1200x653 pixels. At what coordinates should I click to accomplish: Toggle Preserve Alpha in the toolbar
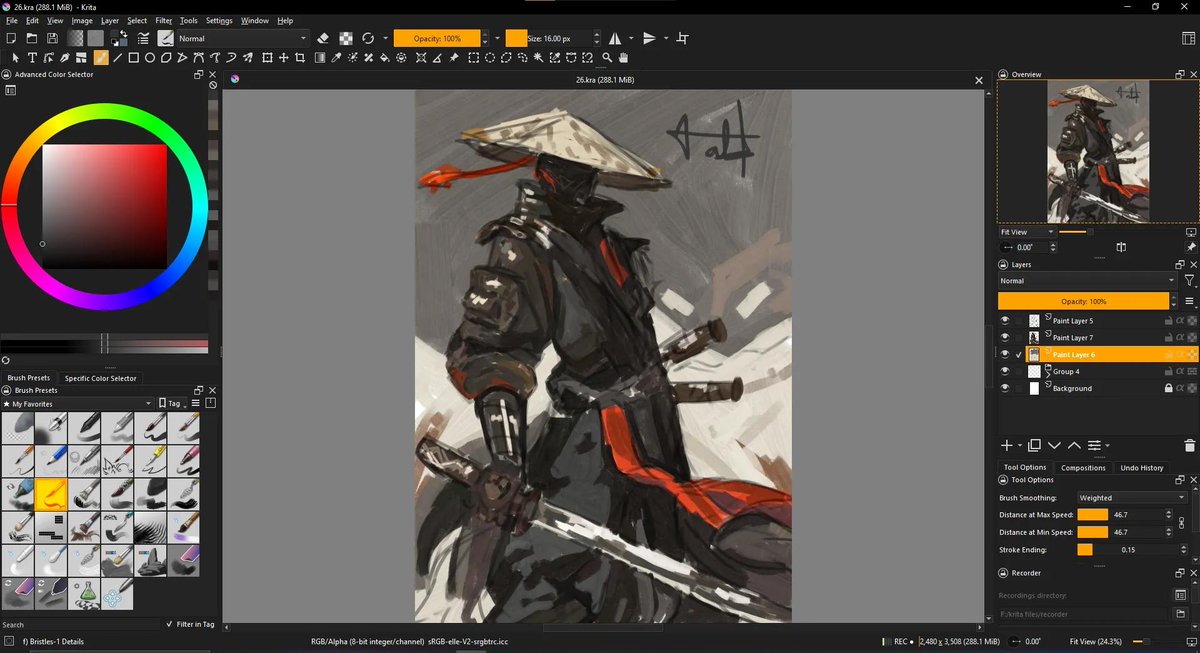click(x=346, y=38)
